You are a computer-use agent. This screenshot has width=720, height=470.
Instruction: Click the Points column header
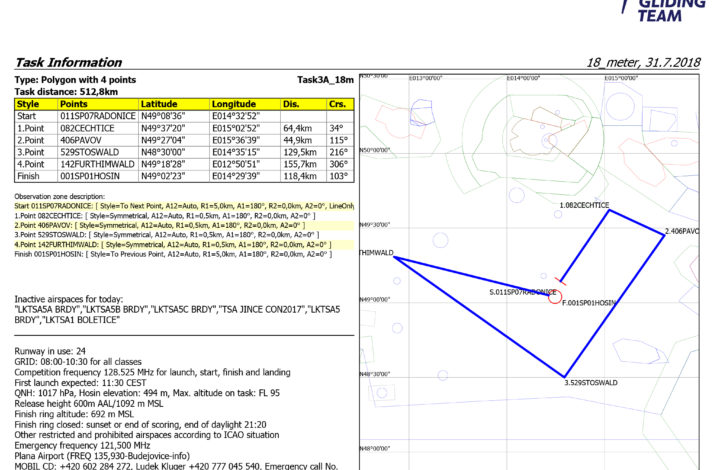74,103
